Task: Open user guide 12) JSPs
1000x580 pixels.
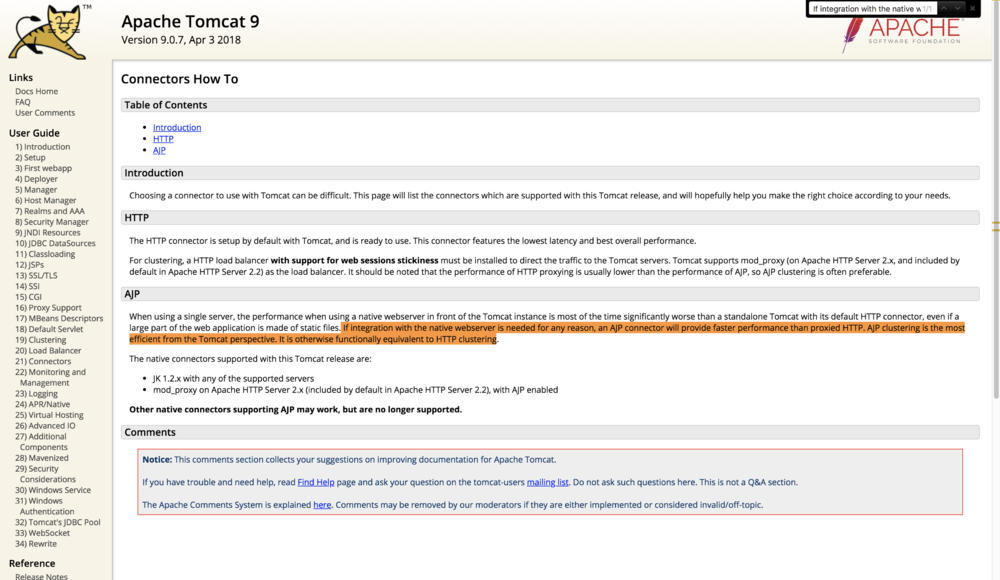Action: pos(30,265)
